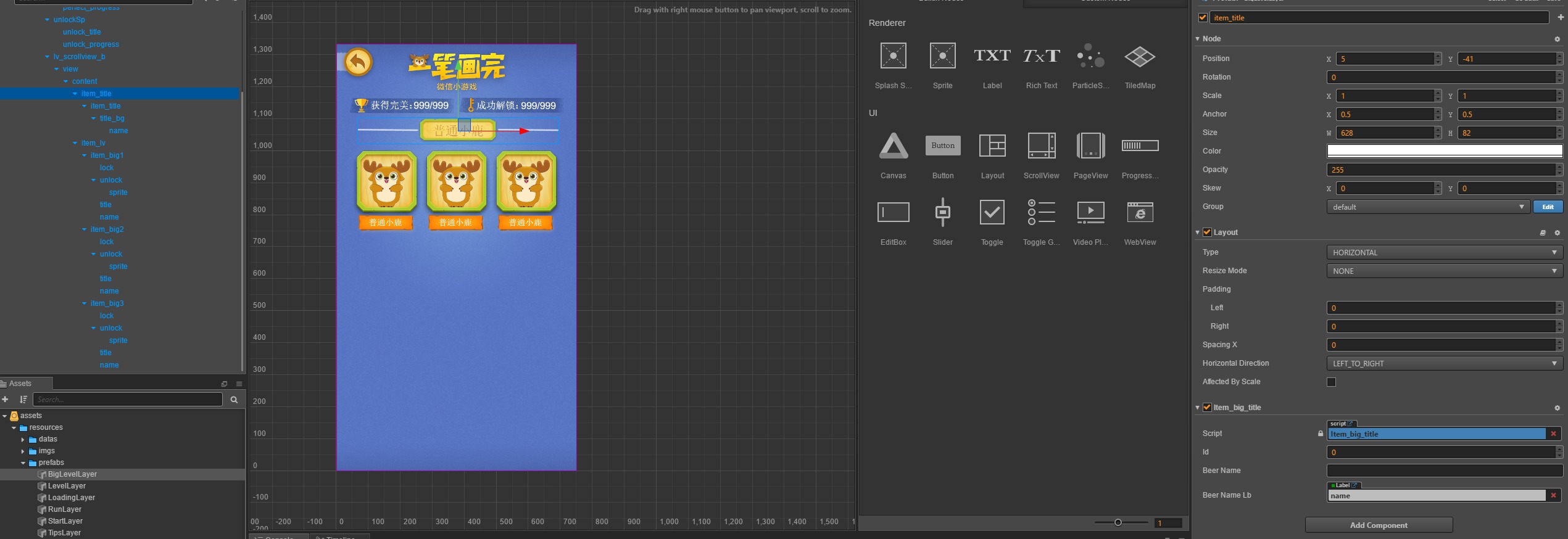Choose the Label (TXT) renderer node
The image size is (1568, 539).
point(992,56)
